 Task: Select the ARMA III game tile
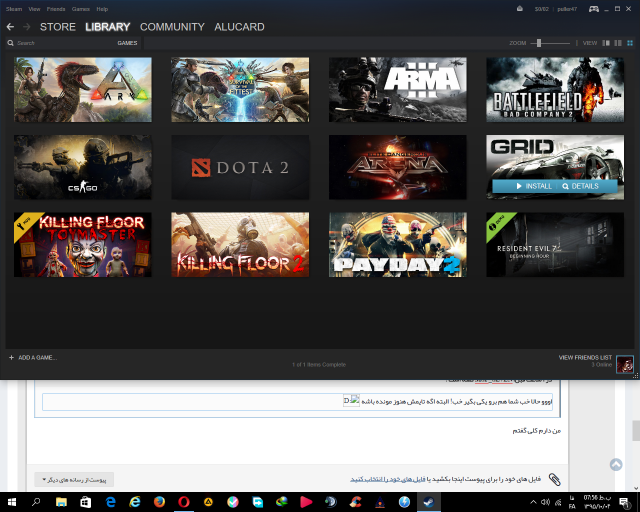tap(398, 89)
